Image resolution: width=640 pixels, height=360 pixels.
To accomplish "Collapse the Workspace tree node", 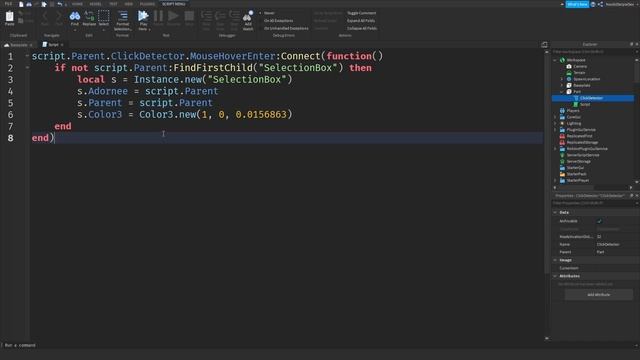I will (555, 60).
